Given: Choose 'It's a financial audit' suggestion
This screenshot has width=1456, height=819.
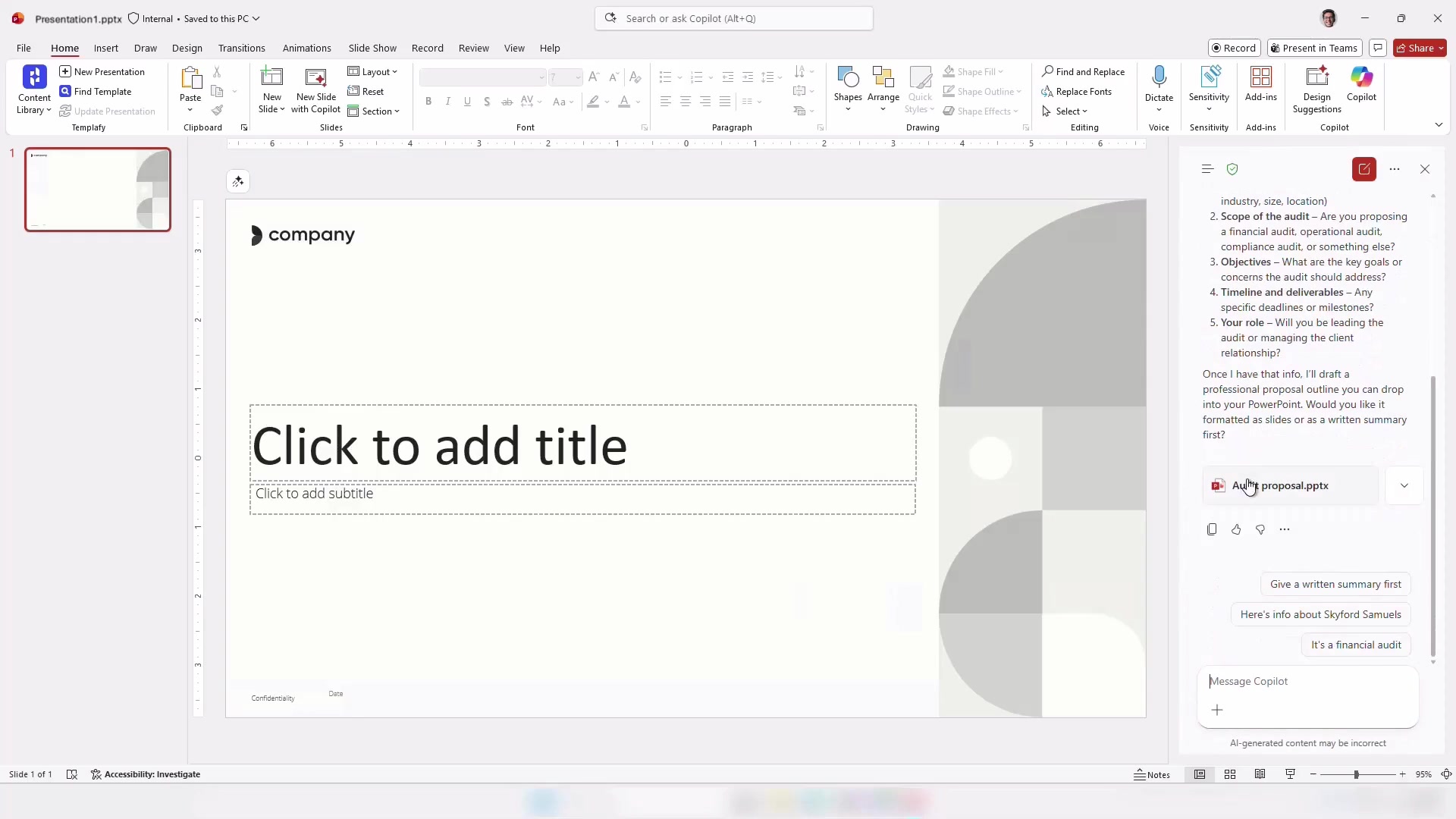Looking at the screenshot, I should pos(1356,645).
